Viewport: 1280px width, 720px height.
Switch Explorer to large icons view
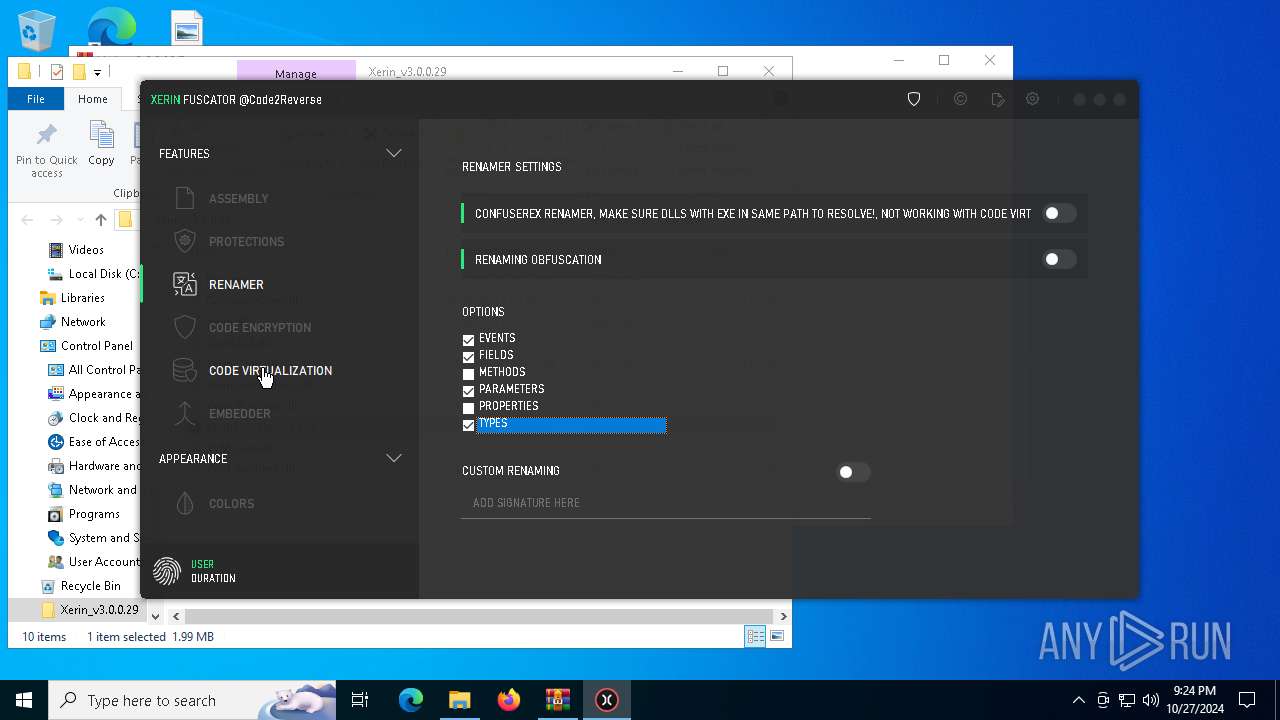(777, 636)
